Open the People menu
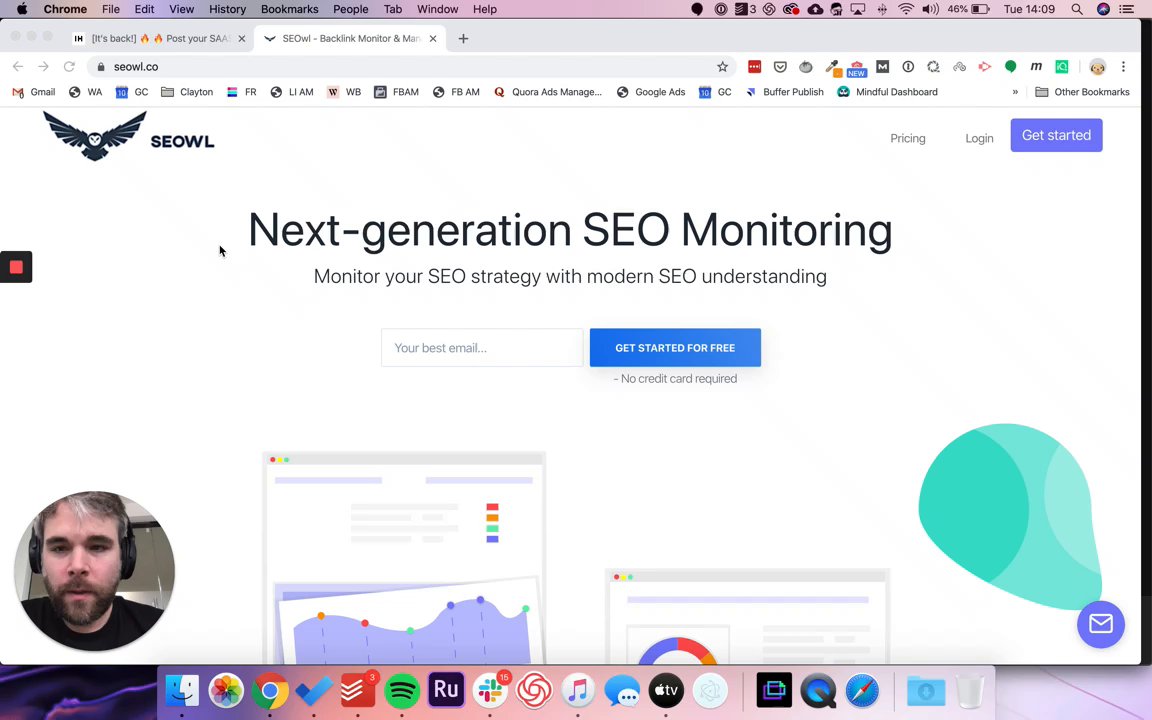 tap(350, 10)
